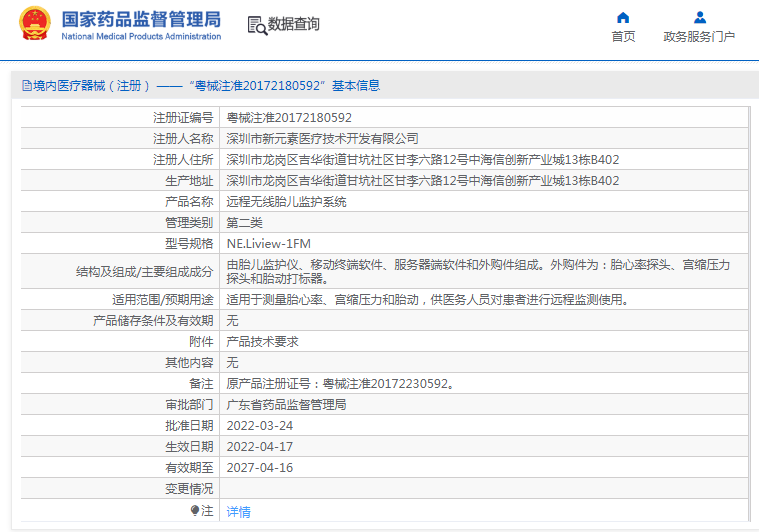Click the document icon before 境内医疗器械
Screen dimensions: 759x532
point(27,86)
